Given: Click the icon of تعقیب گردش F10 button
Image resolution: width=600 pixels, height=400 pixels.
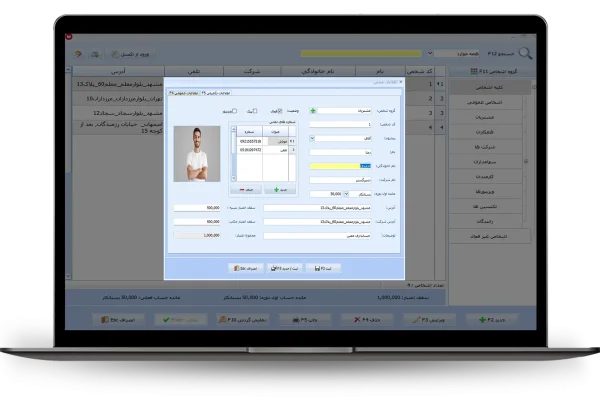Looking at the screenshot, I should tap(222, 319).
